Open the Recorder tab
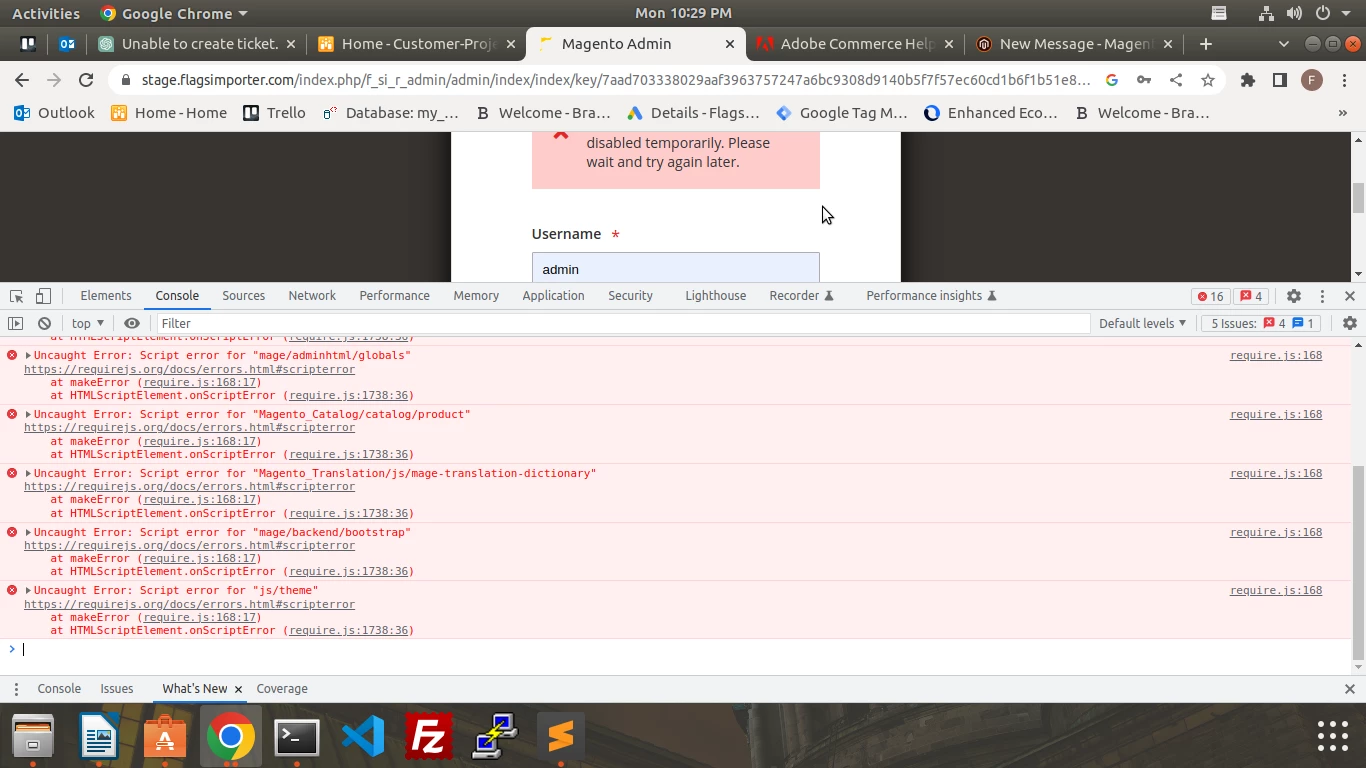Viewport: 1366px width, 768px height. pyautogui.click(x=801, y=296)
